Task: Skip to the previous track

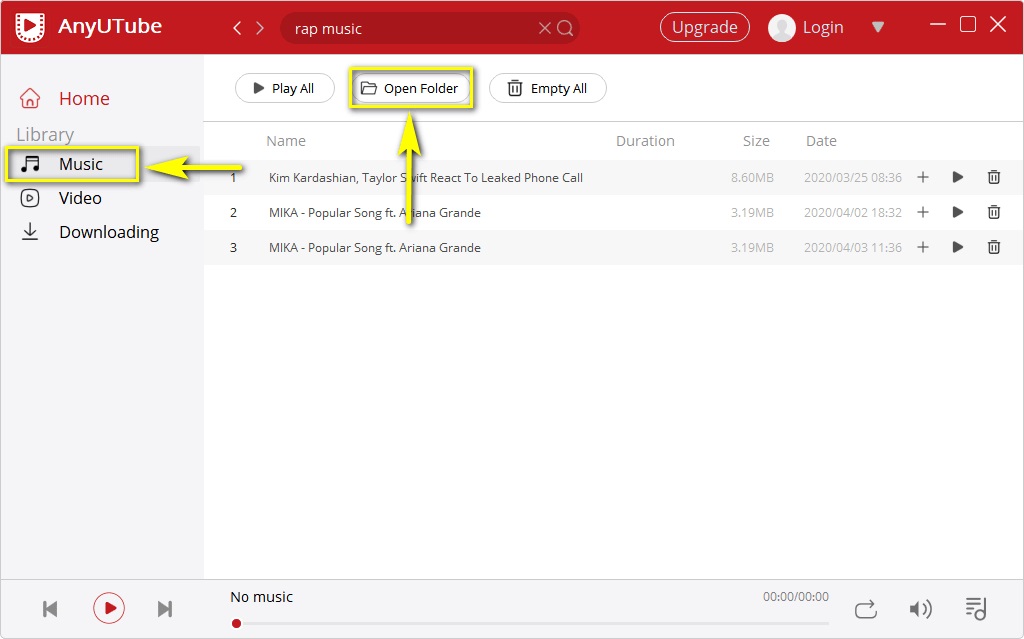Action: (x=50, y=609)
